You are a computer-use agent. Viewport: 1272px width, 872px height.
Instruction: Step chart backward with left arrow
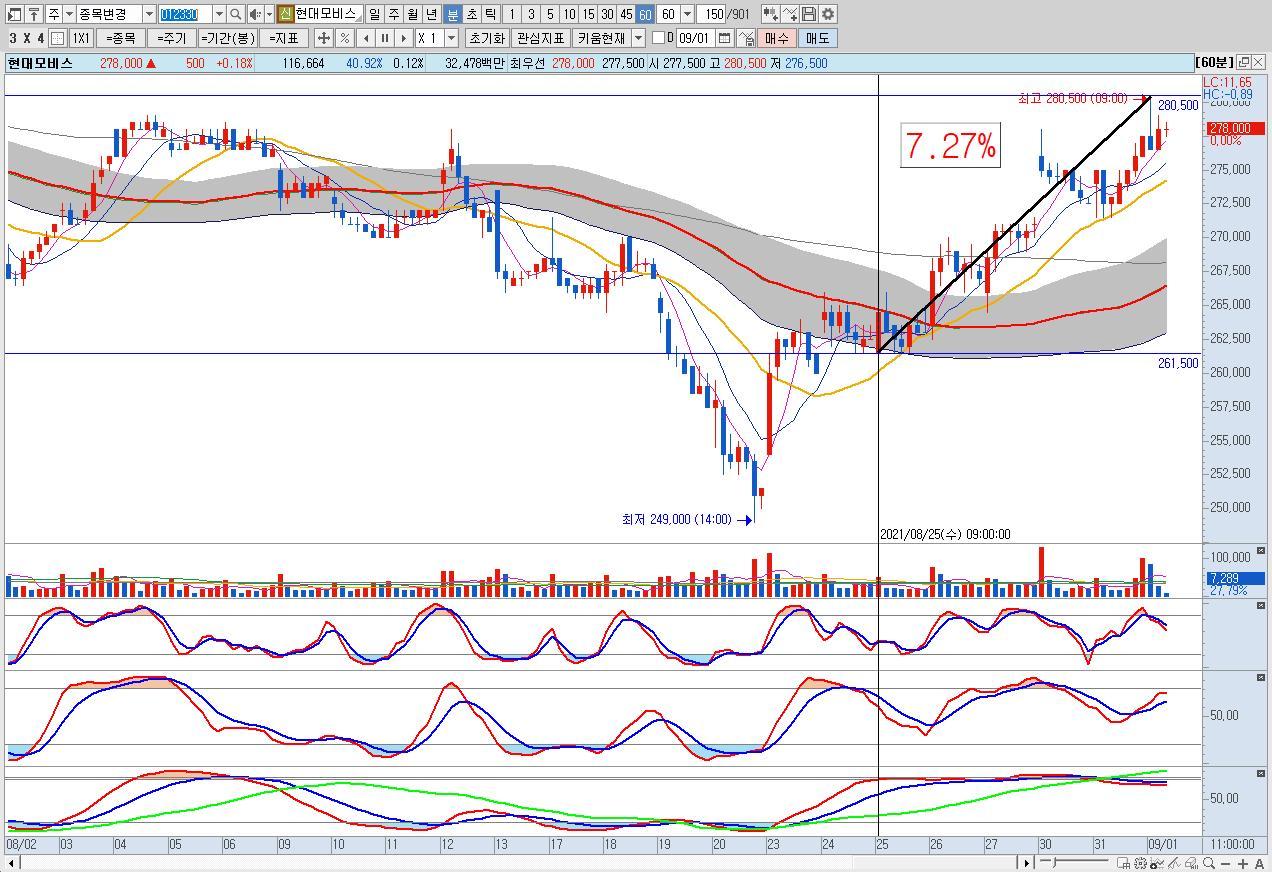click(365, 38)
